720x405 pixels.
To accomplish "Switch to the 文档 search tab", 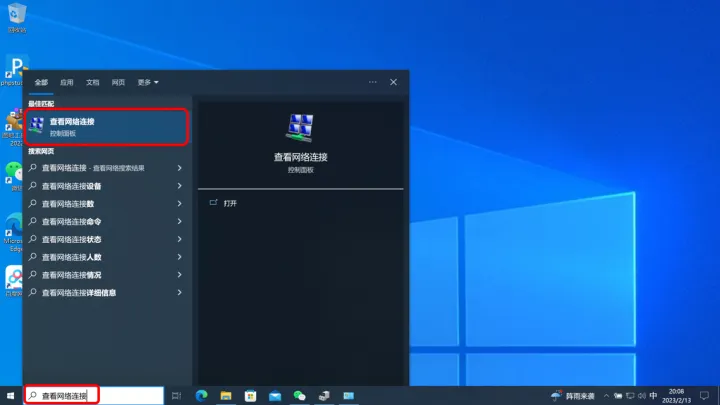I will [x=93, y=82].
